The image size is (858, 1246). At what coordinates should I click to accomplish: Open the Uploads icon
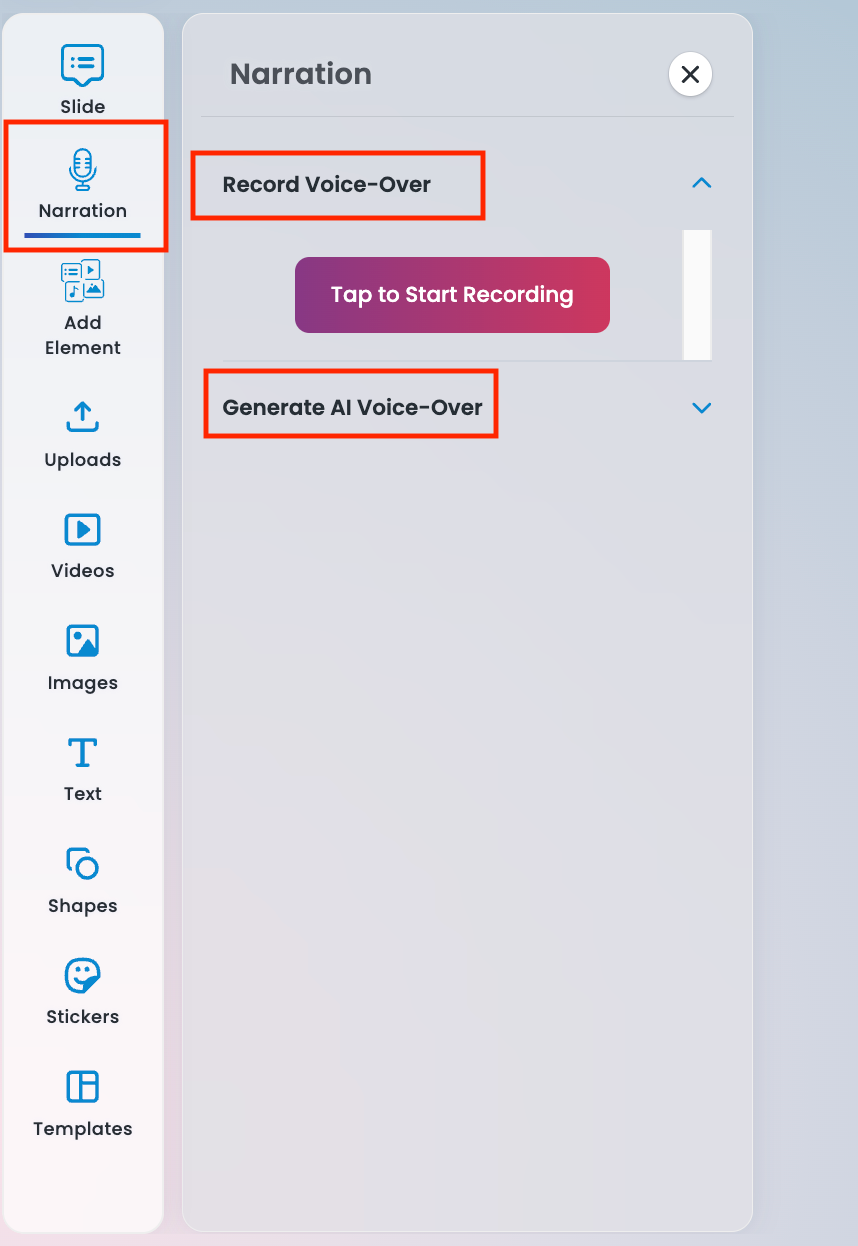pyautogui.click(x=83, y=417)
